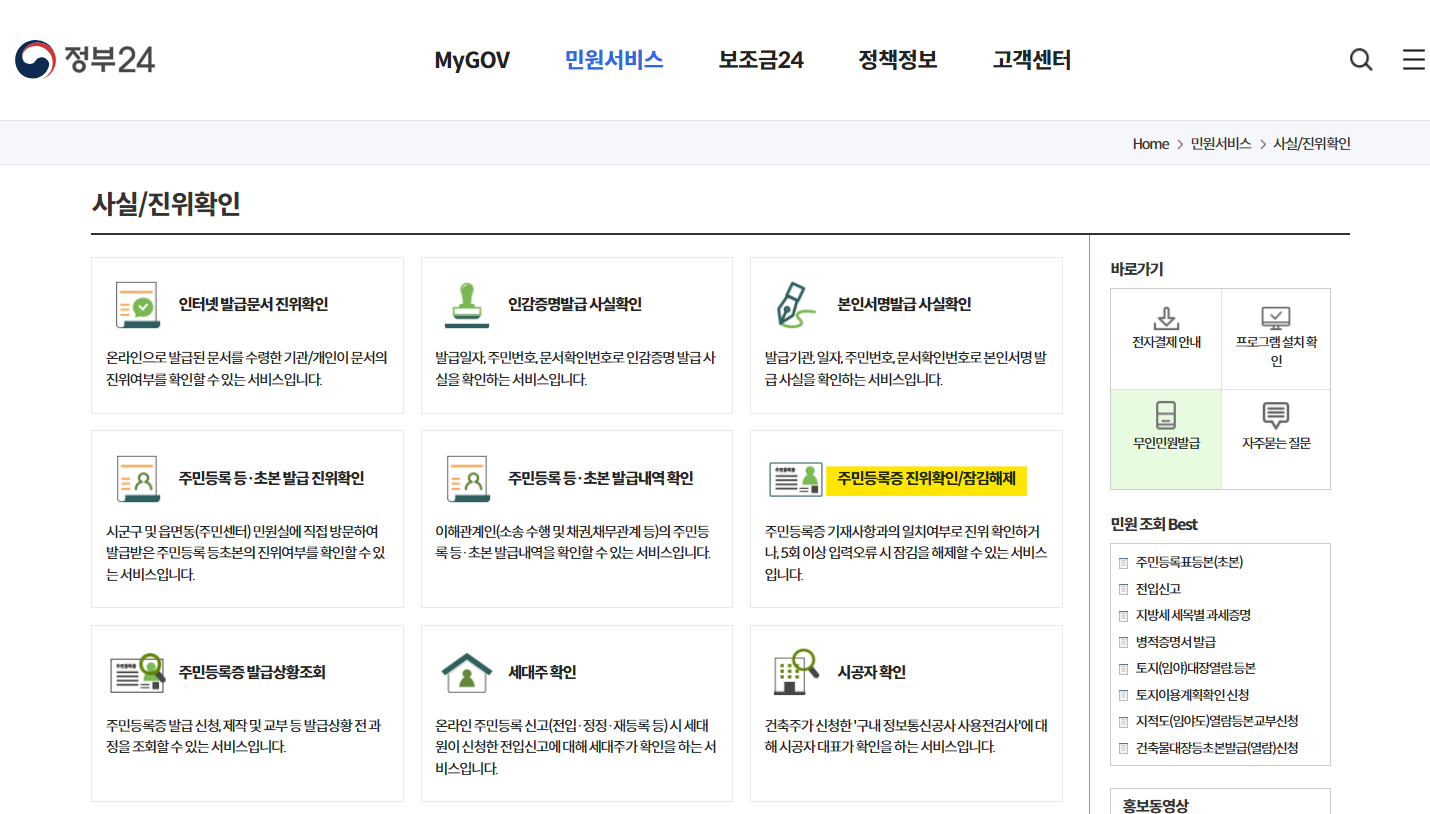Click the 본인서명발급 사실확인 pen icon

[x=796, y=305]
